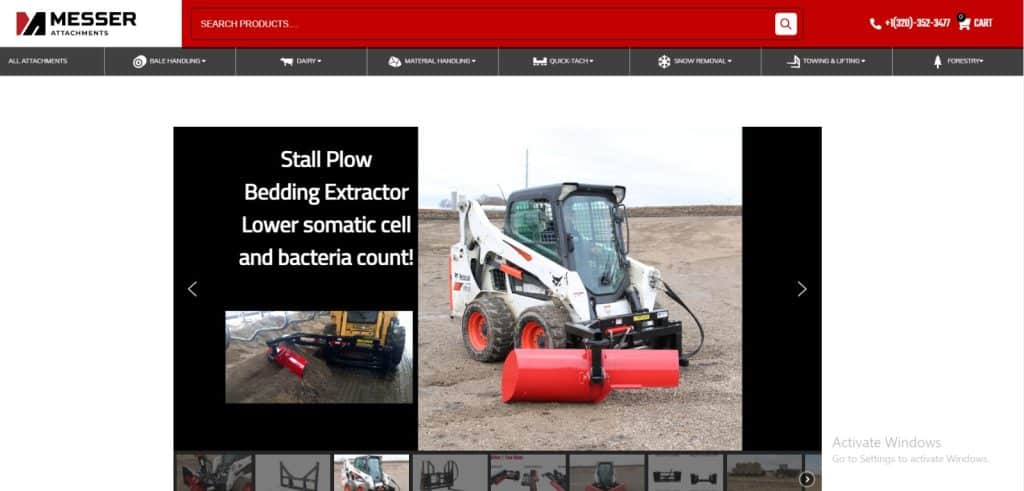Click the tree icon beside Forestry
Image resolution: width=1024 pixels, height=491 pixels.
[x=937, y=62]
